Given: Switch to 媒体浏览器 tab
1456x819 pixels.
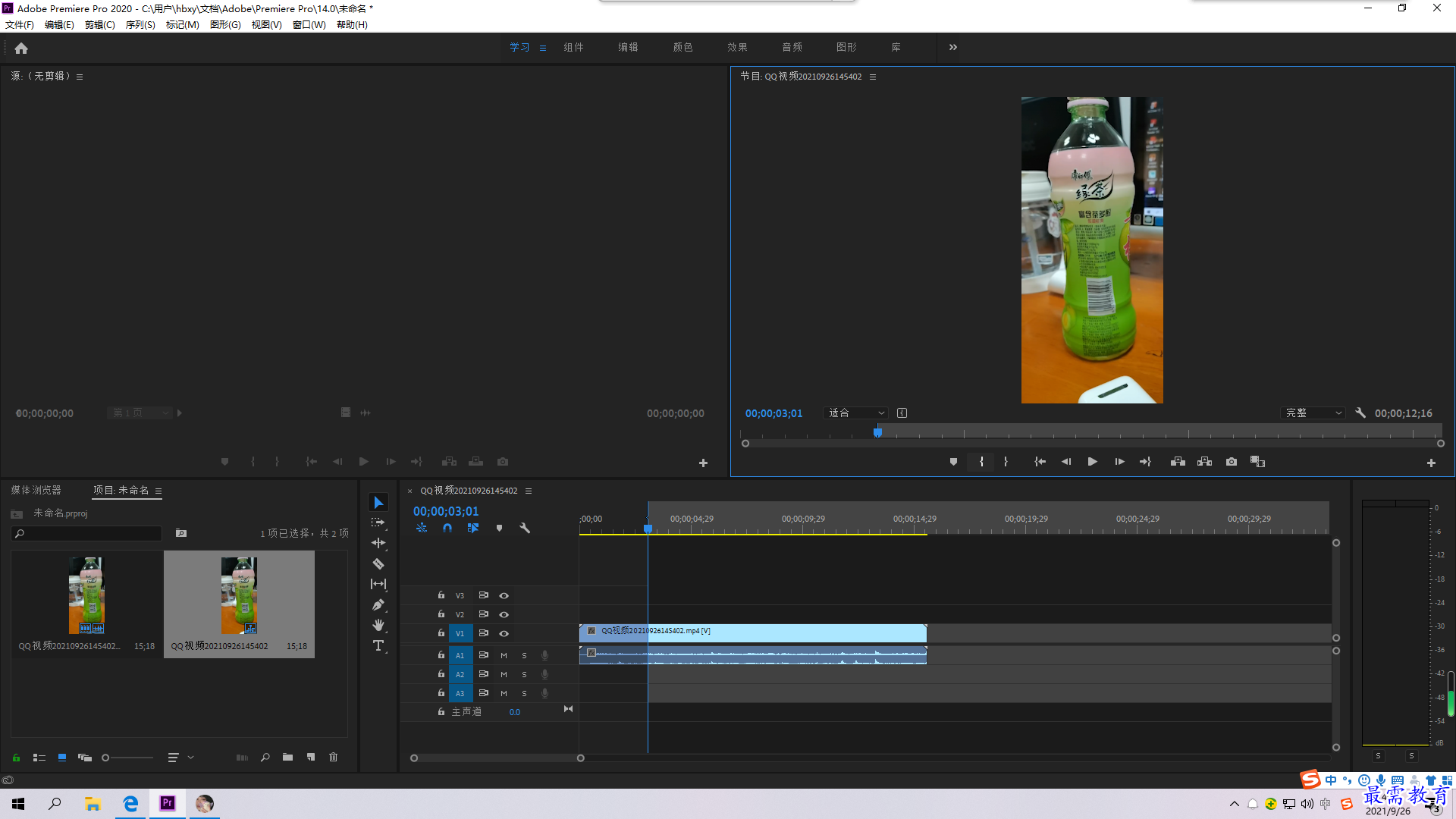Looking at the screenshot, I should click(x=36, y=490).
